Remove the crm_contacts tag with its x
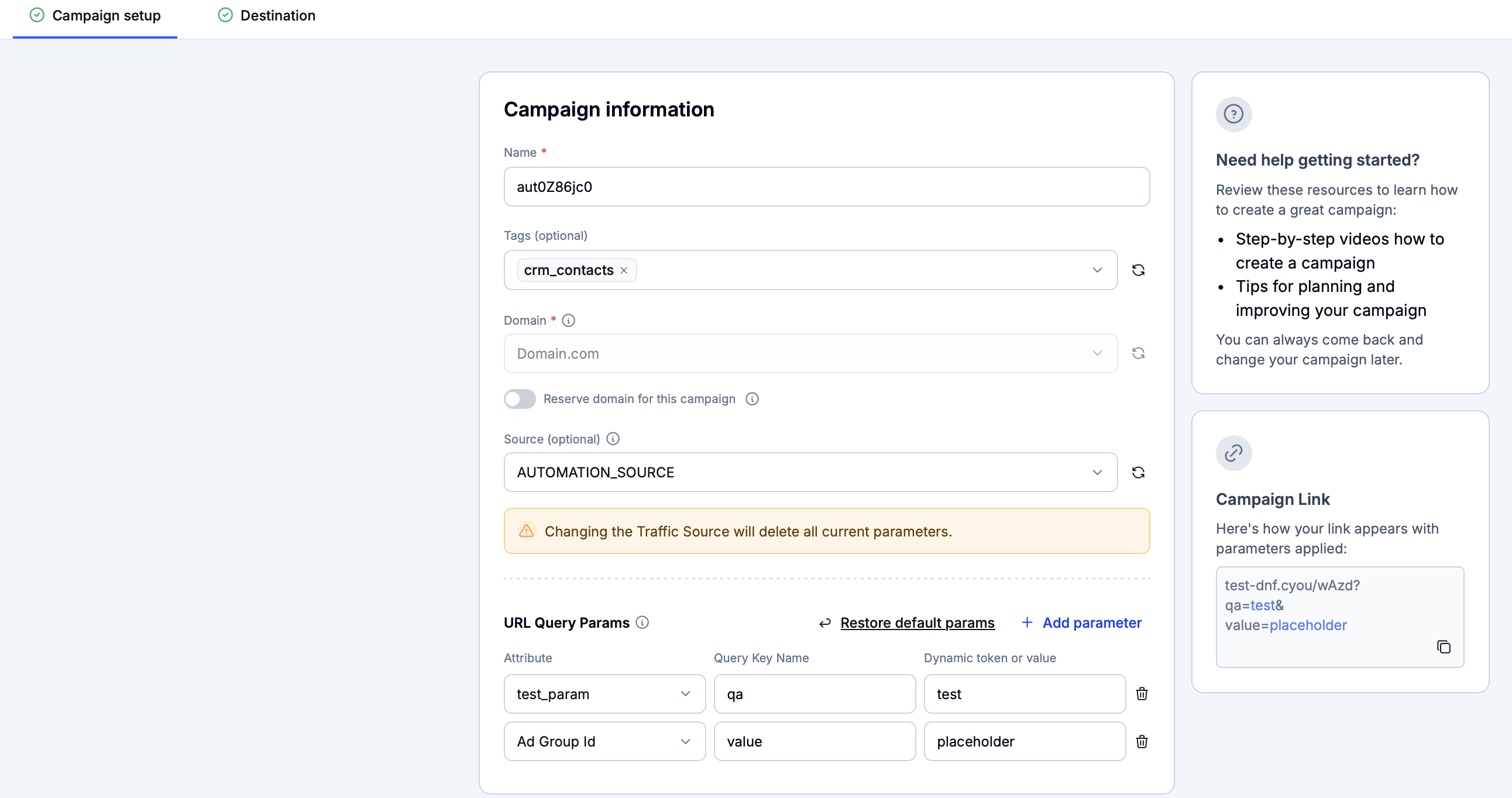 pyautogui.click(x=624, y=270)
